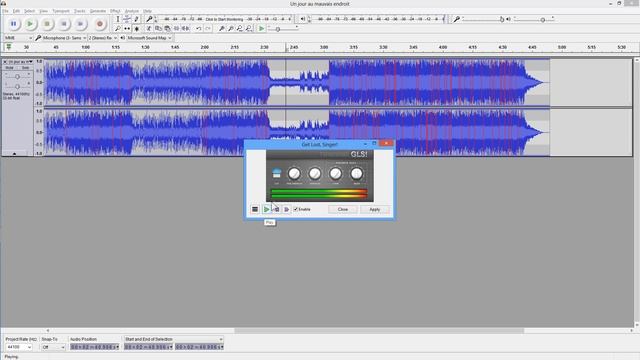Click the Trim audio icon
The width and height of the screenshot is (640, 360).
176,29
